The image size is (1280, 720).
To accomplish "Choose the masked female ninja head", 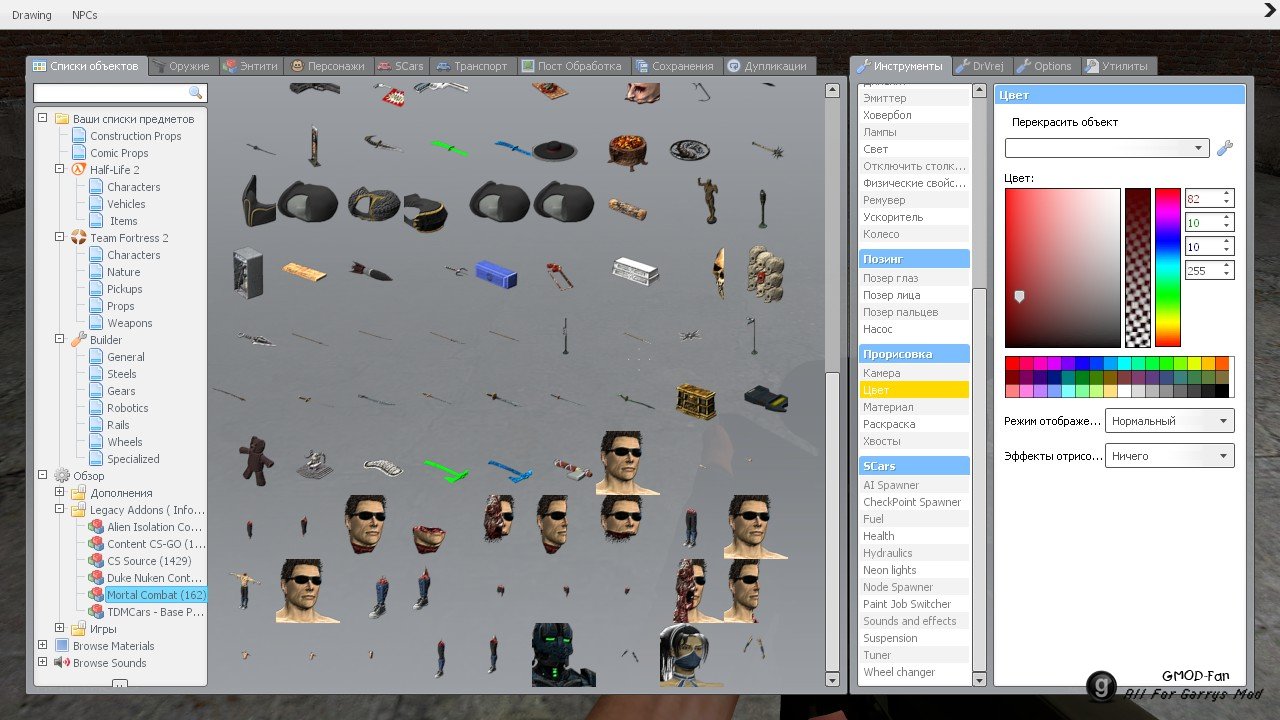I will pos(691,655).
